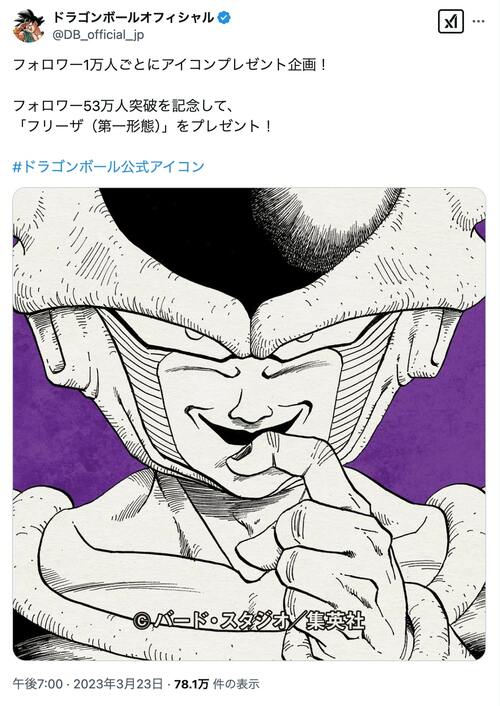
Task: Click the 「フリーザ（第一形態）」をプレゼント text
Action: pos(142,126)
